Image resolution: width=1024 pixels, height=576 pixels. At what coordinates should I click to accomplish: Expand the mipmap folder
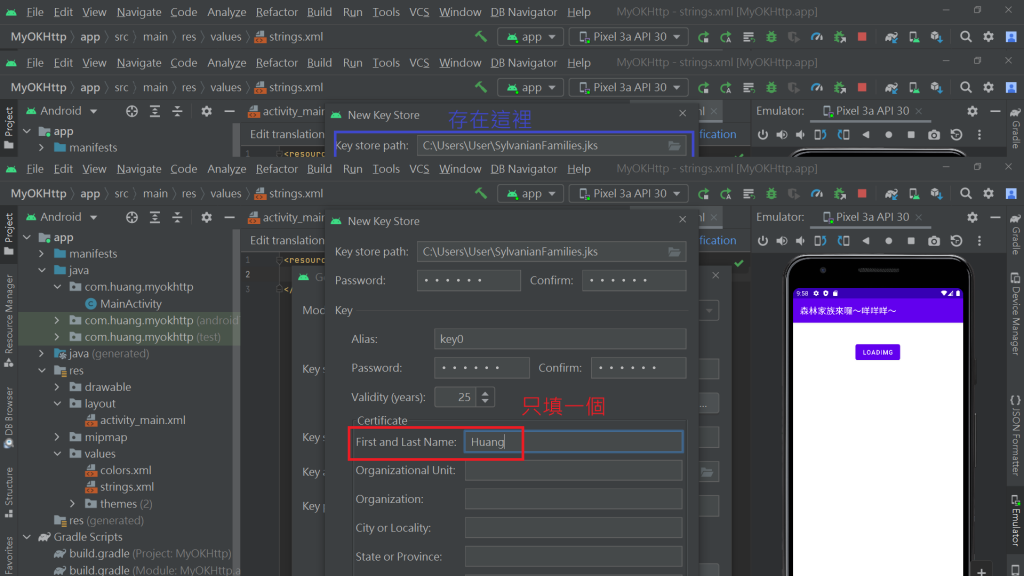[57, 437]
